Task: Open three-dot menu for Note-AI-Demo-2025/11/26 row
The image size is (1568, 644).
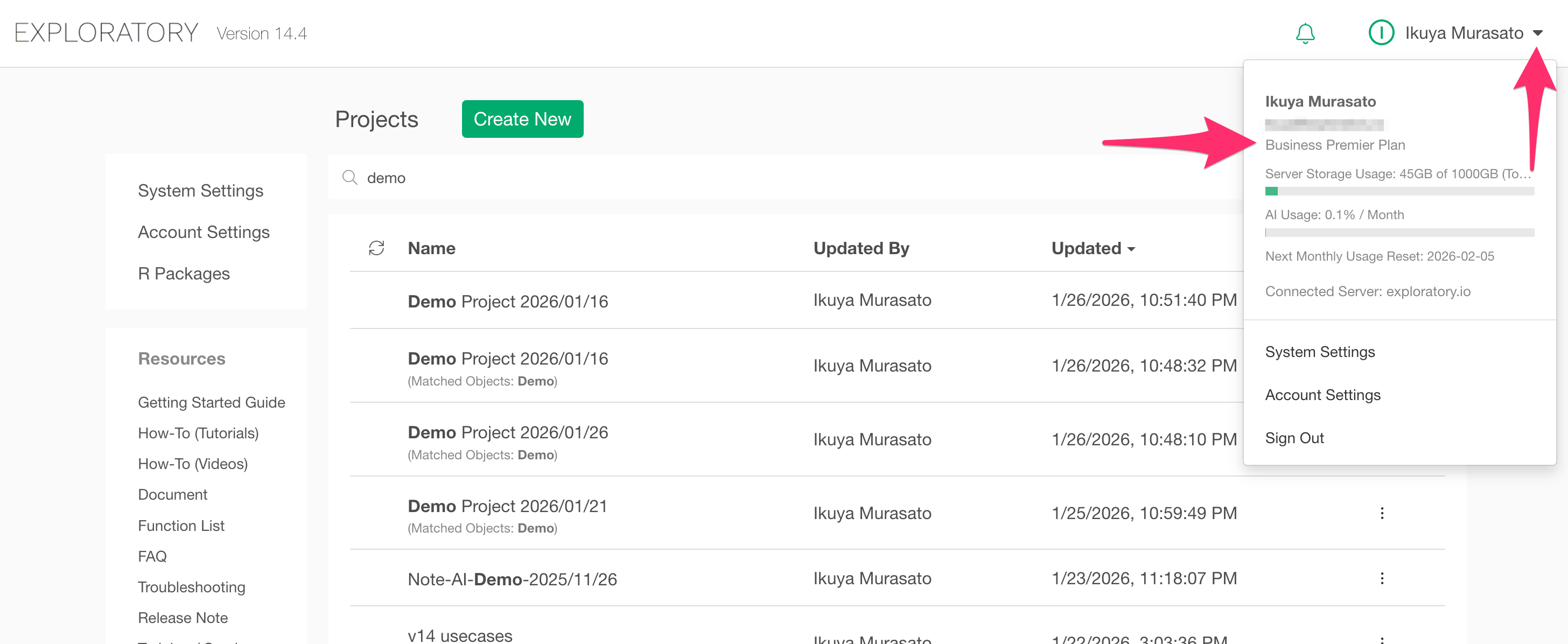Action: 1382,578
